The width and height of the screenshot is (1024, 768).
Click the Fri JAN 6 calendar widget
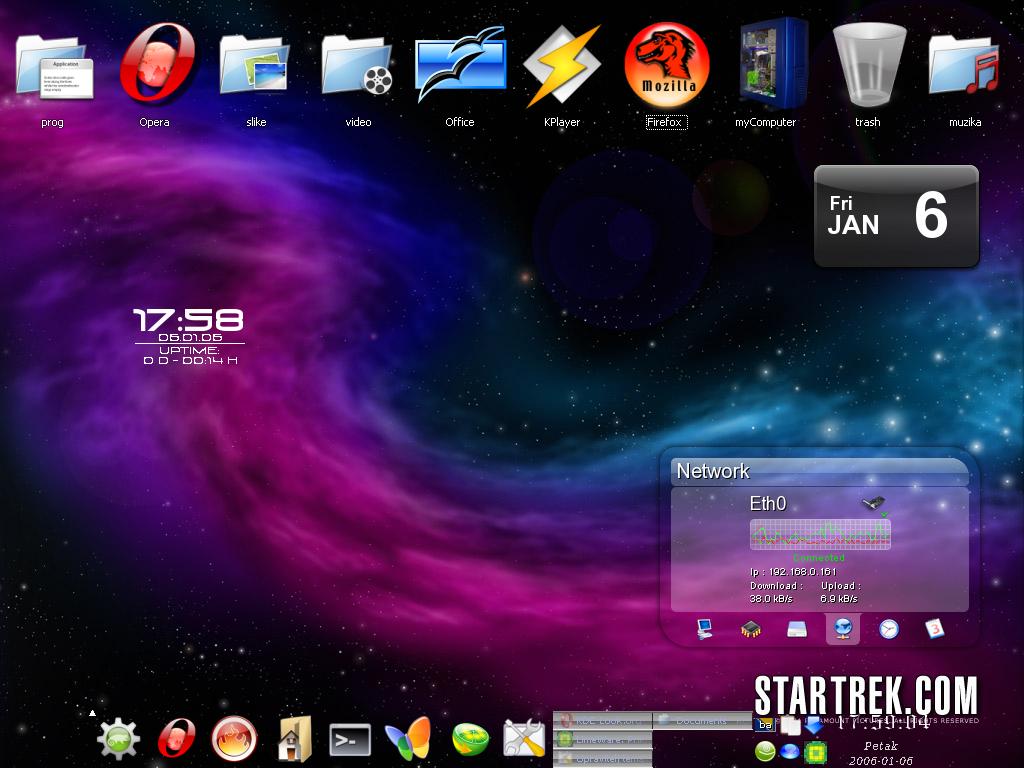[x=896, y=216]
